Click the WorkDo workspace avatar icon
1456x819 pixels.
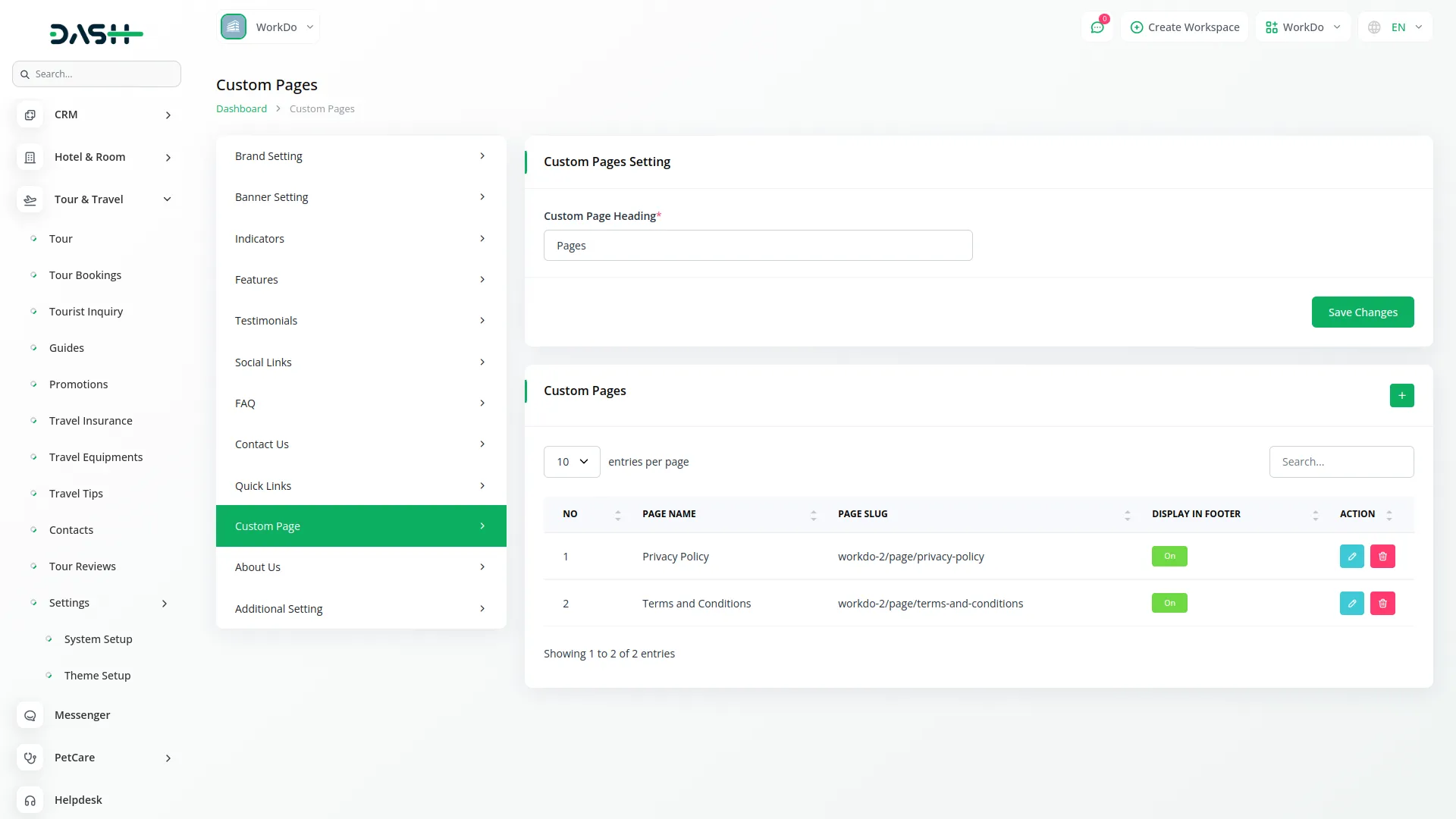point(234,27)
